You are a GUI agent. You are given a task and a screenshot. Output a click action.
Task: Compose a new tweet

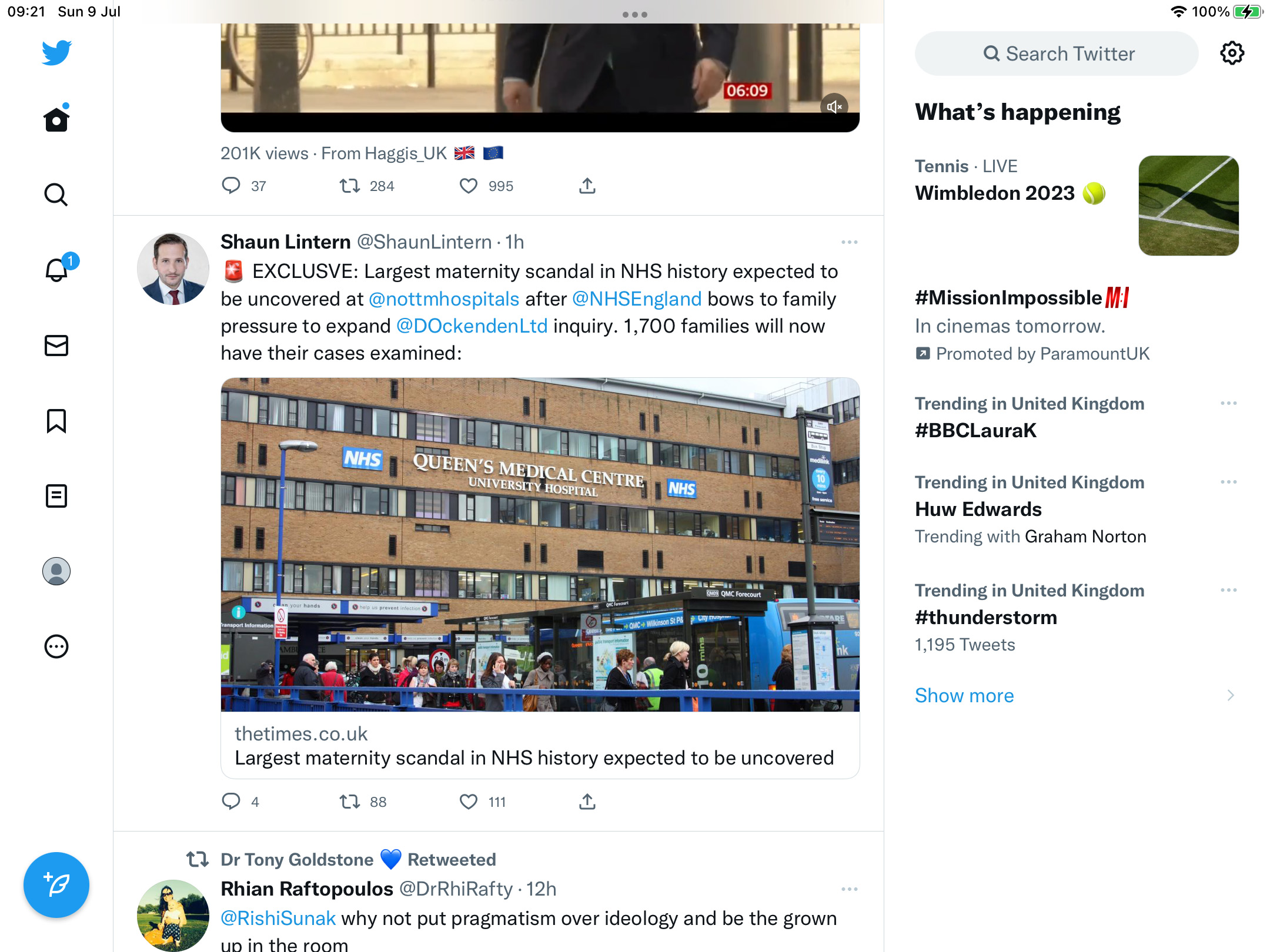coord(56,884)
